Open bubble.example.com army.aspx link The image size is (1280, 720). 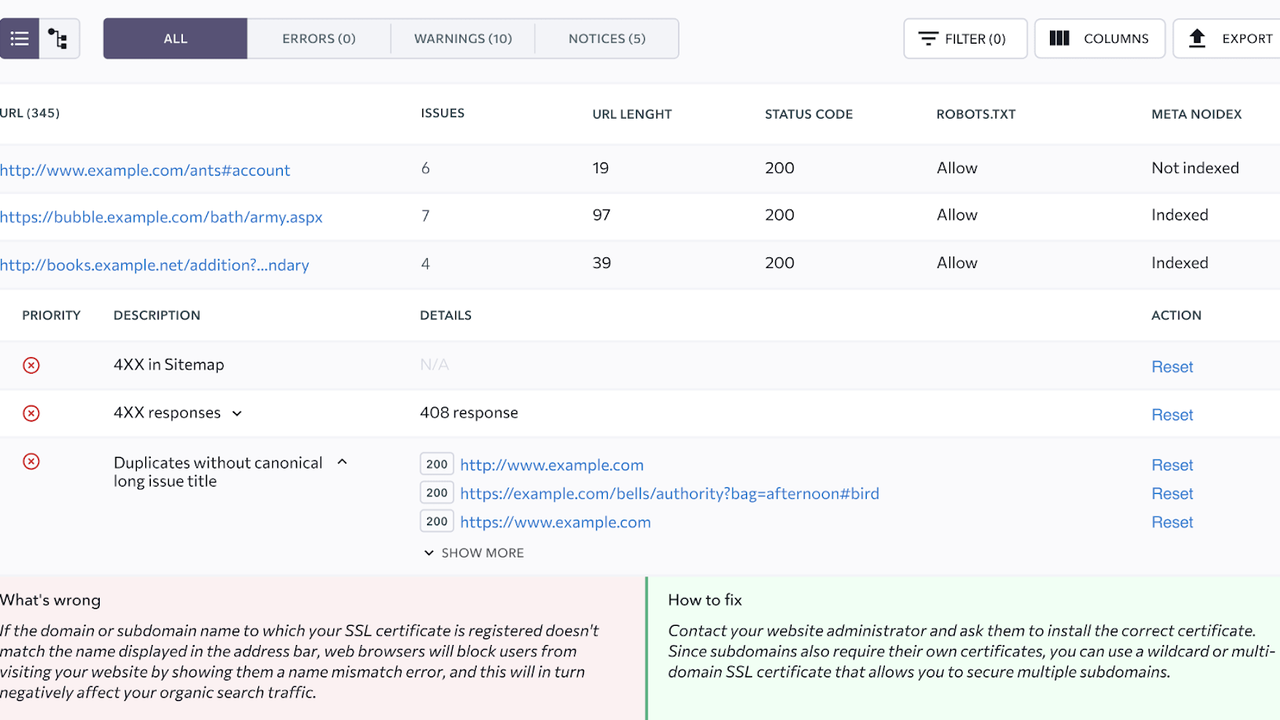point(161,217)
